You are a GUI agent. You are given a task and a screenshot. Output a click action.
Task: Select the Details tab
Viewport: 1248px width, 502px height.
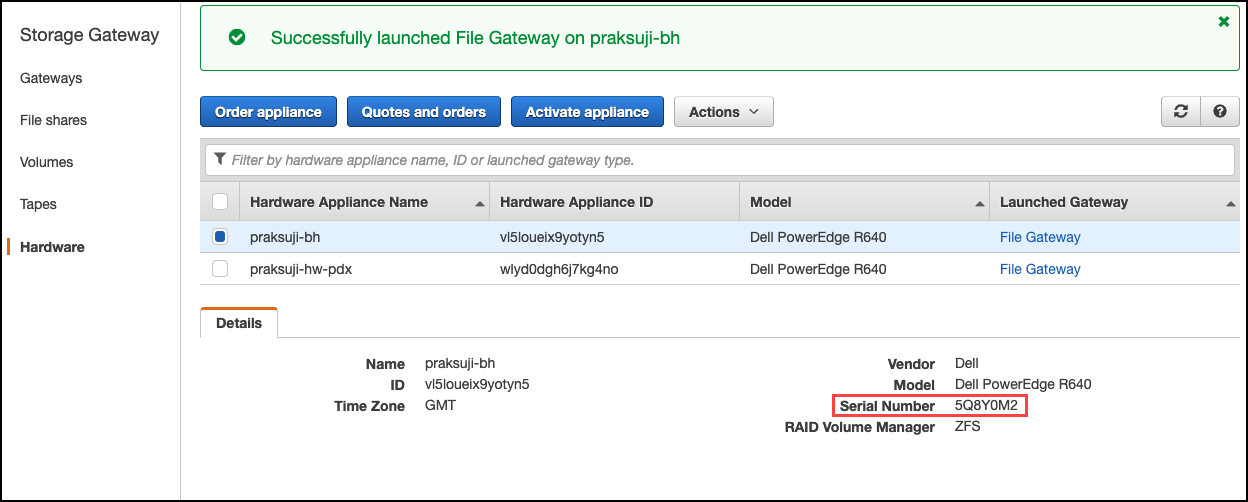pos(239,323)
